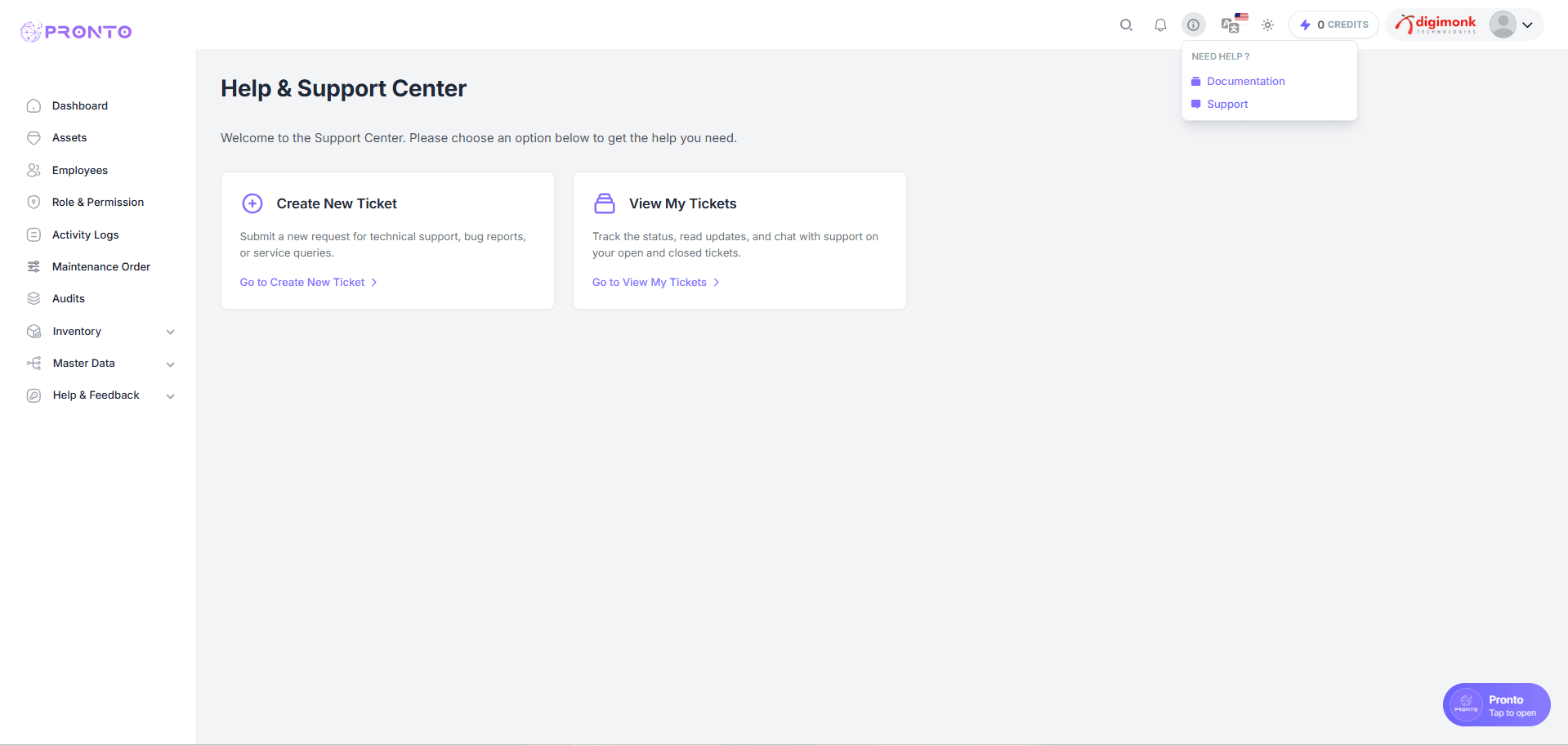Follow Go to Create New Ticket link
This screenshot has height=746, width=1568.
point(308,282)
